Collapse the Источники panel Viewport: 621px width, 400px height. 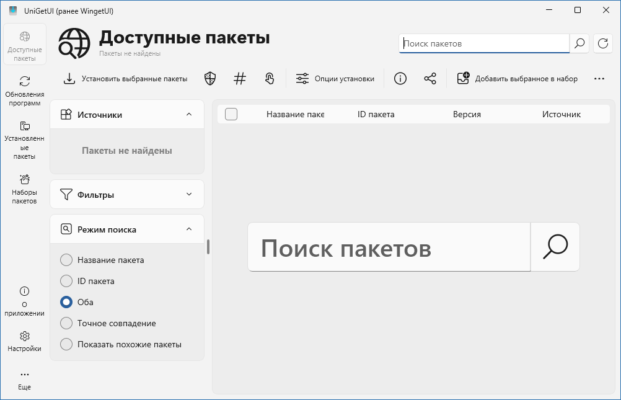coord(189,114)
